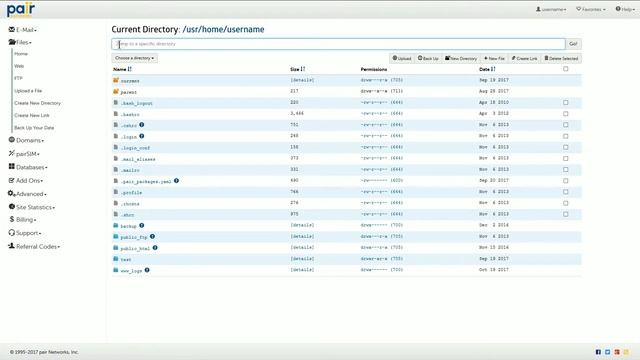
Task: Click the folder icon of the test directory
Action: pos(116,259)
